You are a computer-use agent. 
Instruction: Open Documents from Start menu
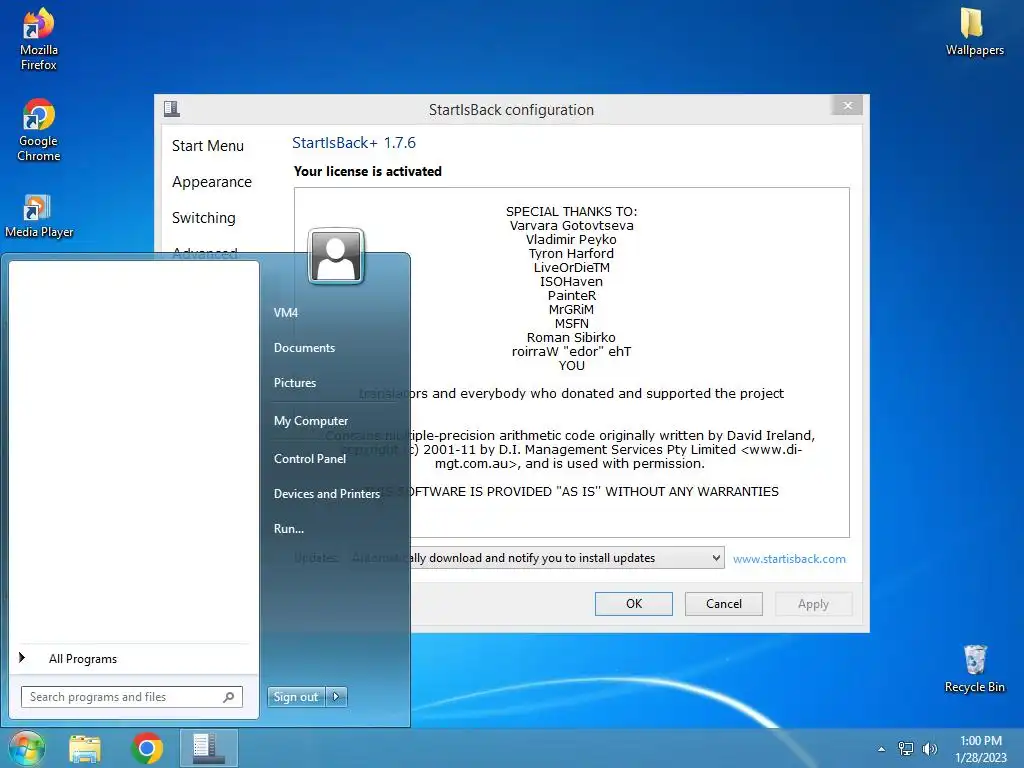pos(304,348)
